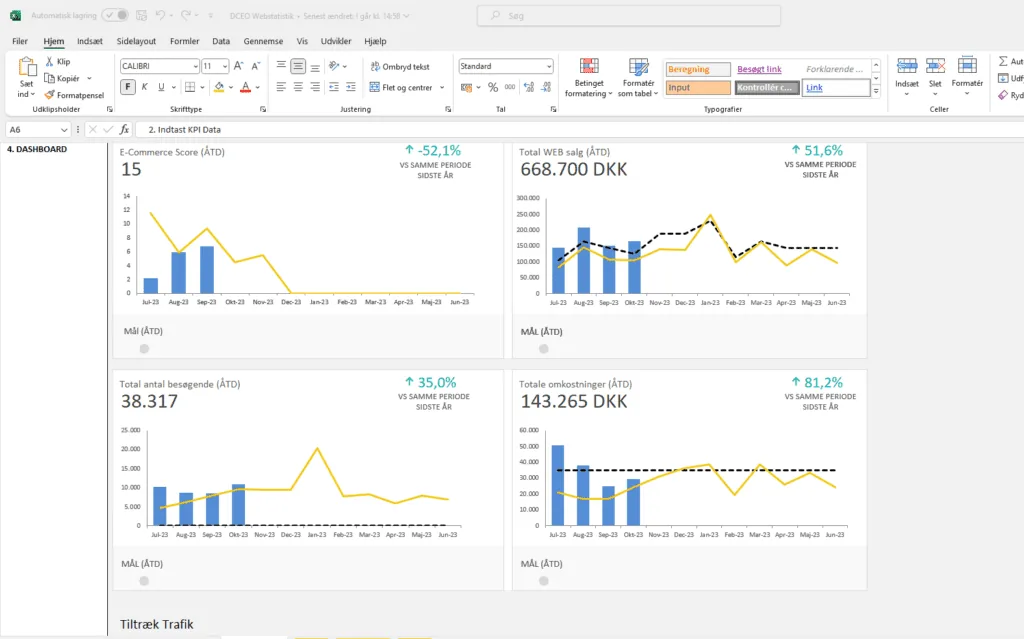Switch to the Gennemse tab
The width and height of the screenshot is (1024, 639).
[x=263, y=41]
